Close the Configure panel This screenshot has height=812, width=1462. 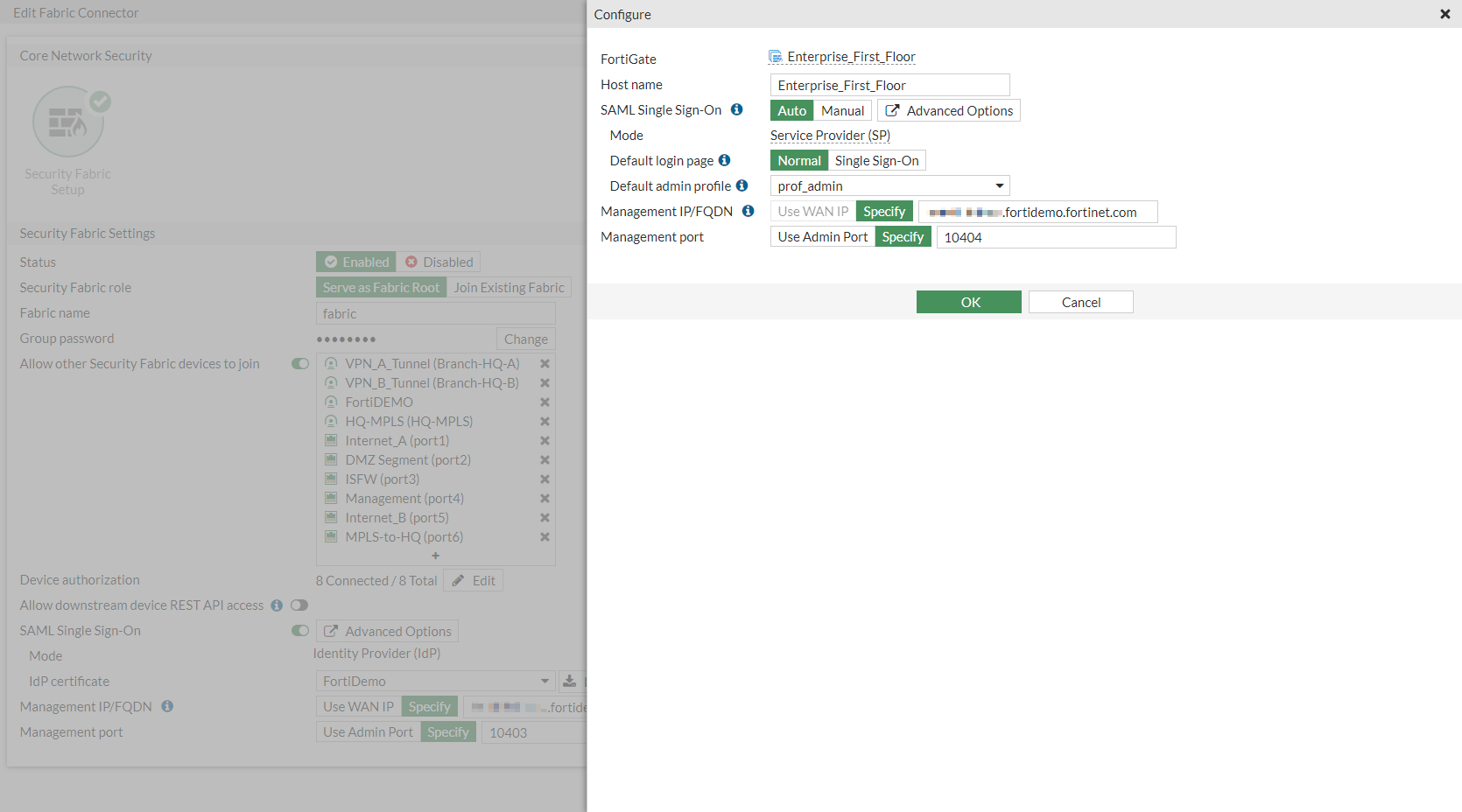coord(1445,14)
